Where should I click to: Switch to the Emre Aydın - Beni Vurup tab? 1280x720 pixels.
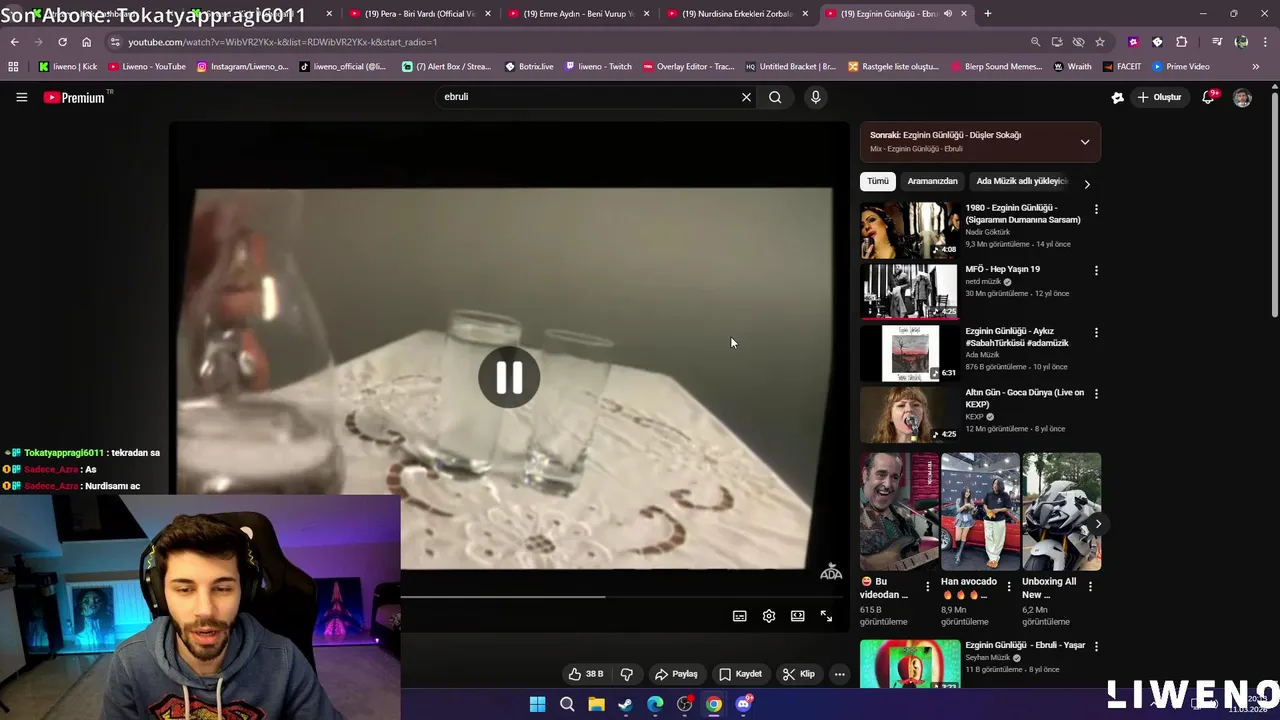point(580,14)
